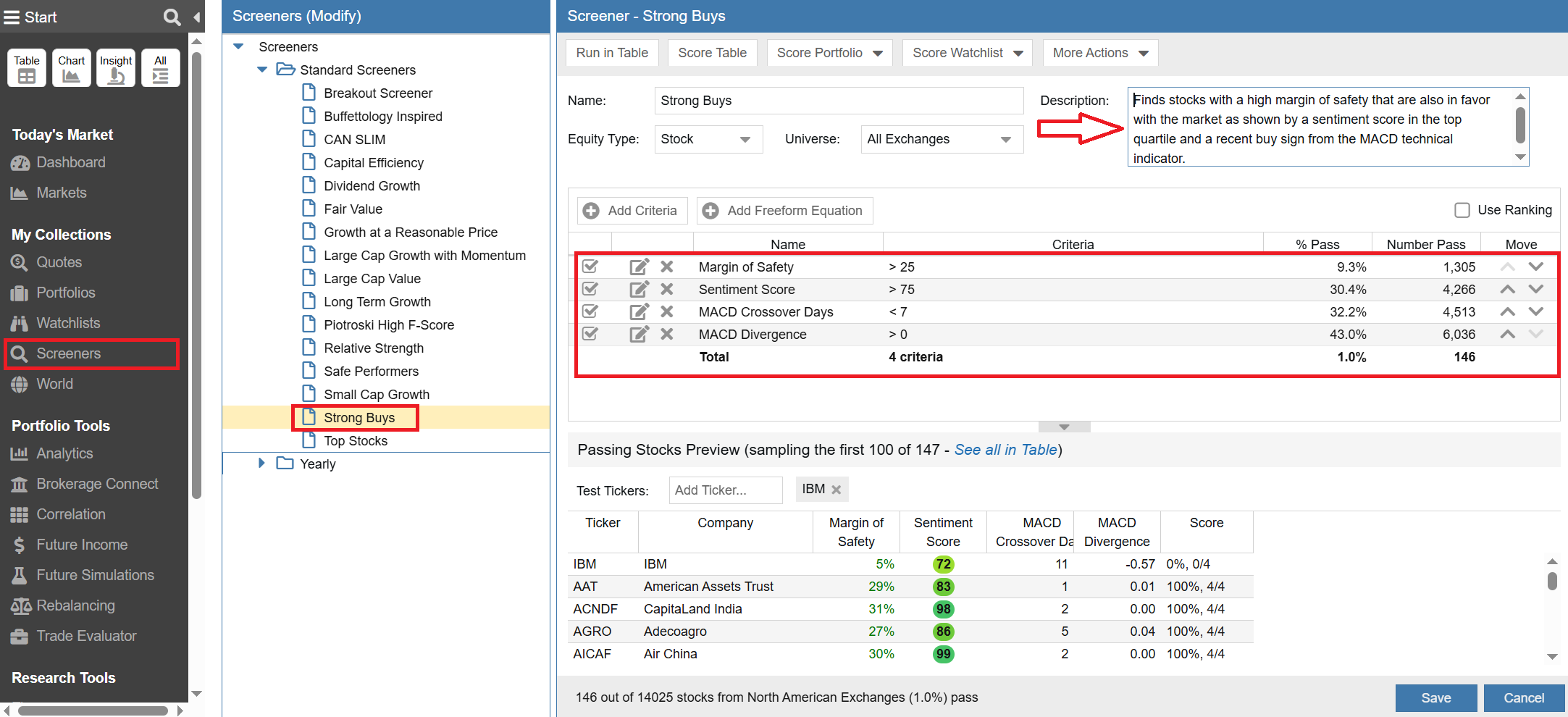
Task: Follow the See all in Table link
Action: click(1005, 450)
